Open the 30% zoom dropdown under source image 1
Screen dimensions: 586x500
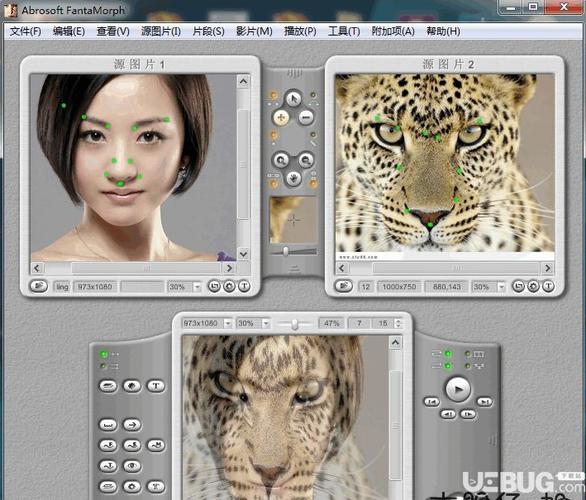pos(197,287)
